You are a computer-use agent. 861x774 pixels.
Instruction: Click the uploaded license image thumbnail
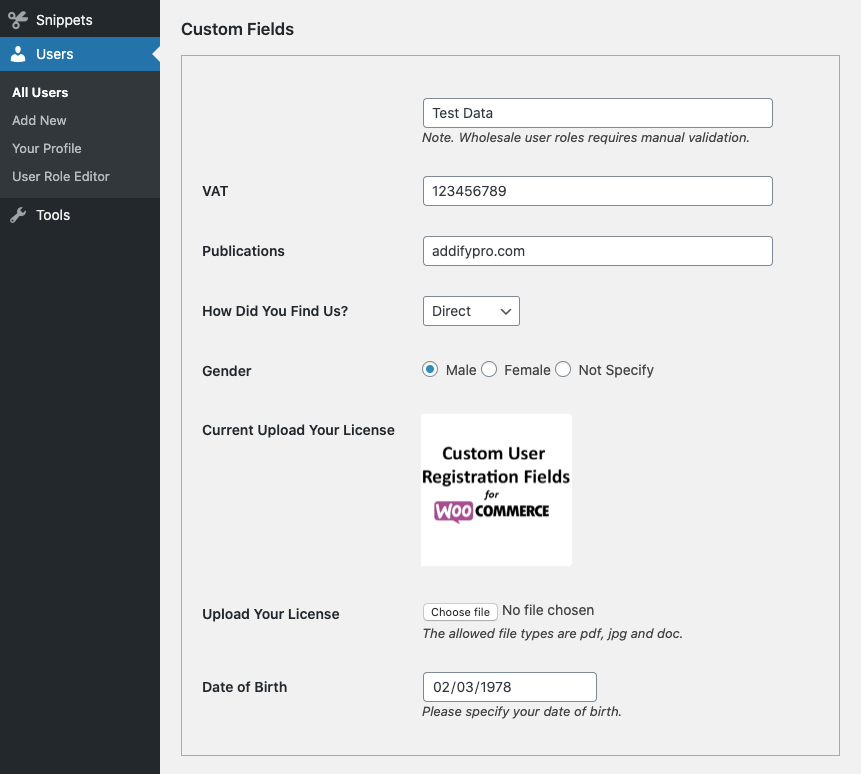pos(496,490)
